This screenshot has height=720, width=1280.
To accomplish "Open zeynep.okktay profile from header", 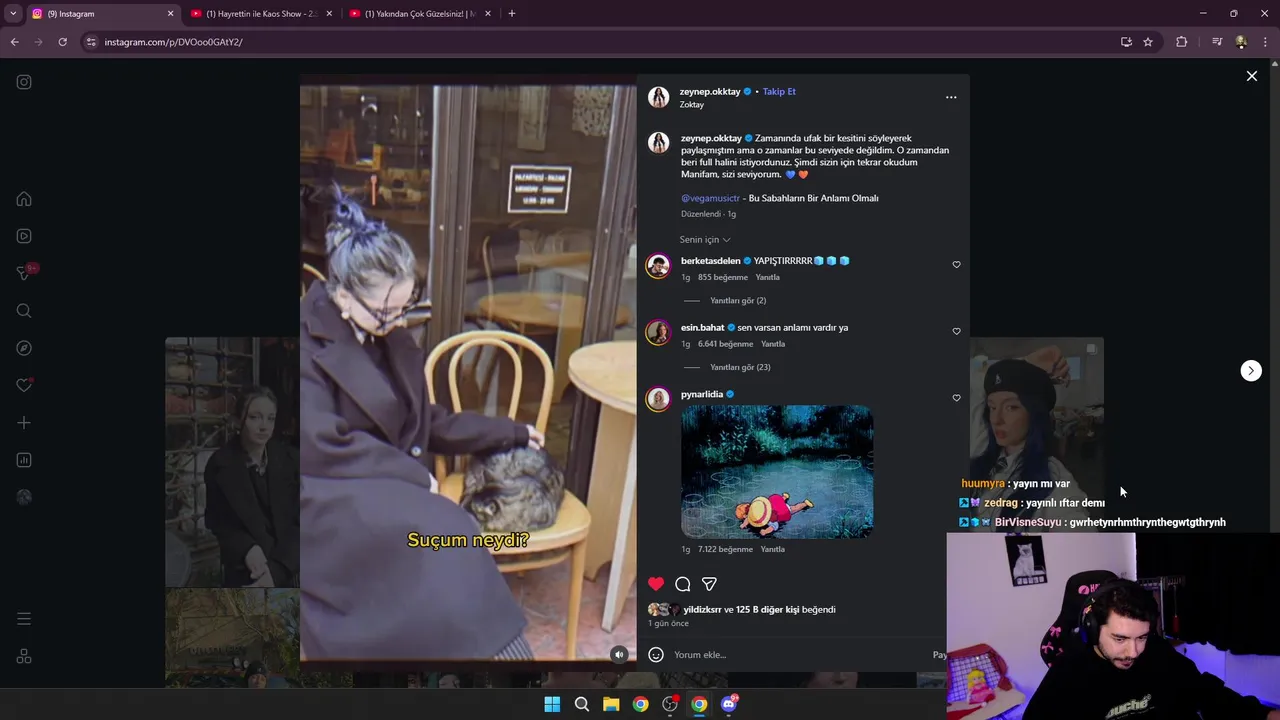I will coord(710,91).
